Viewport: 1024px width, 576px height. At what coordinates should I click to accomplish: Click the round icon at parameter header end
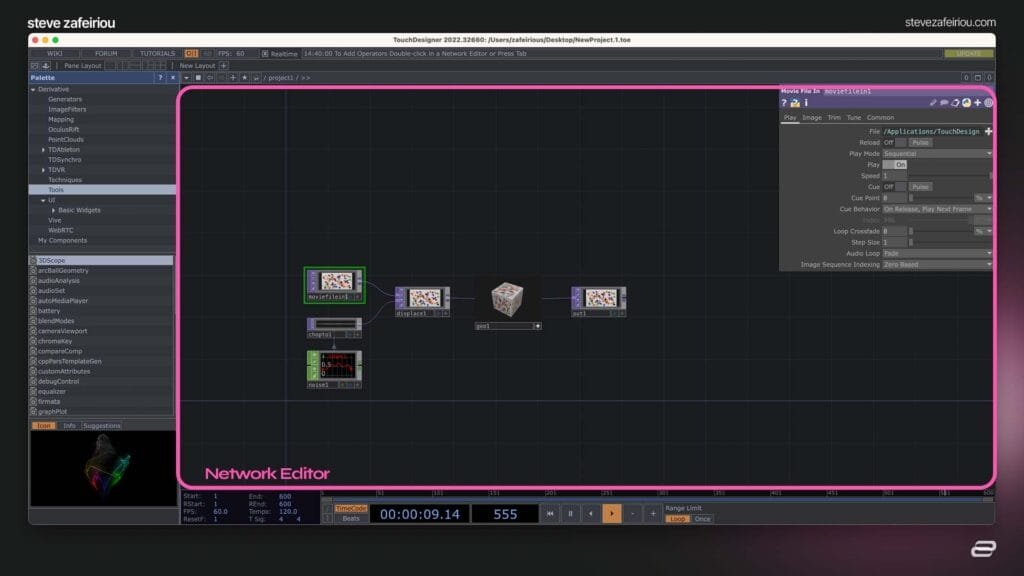[988, 103]
